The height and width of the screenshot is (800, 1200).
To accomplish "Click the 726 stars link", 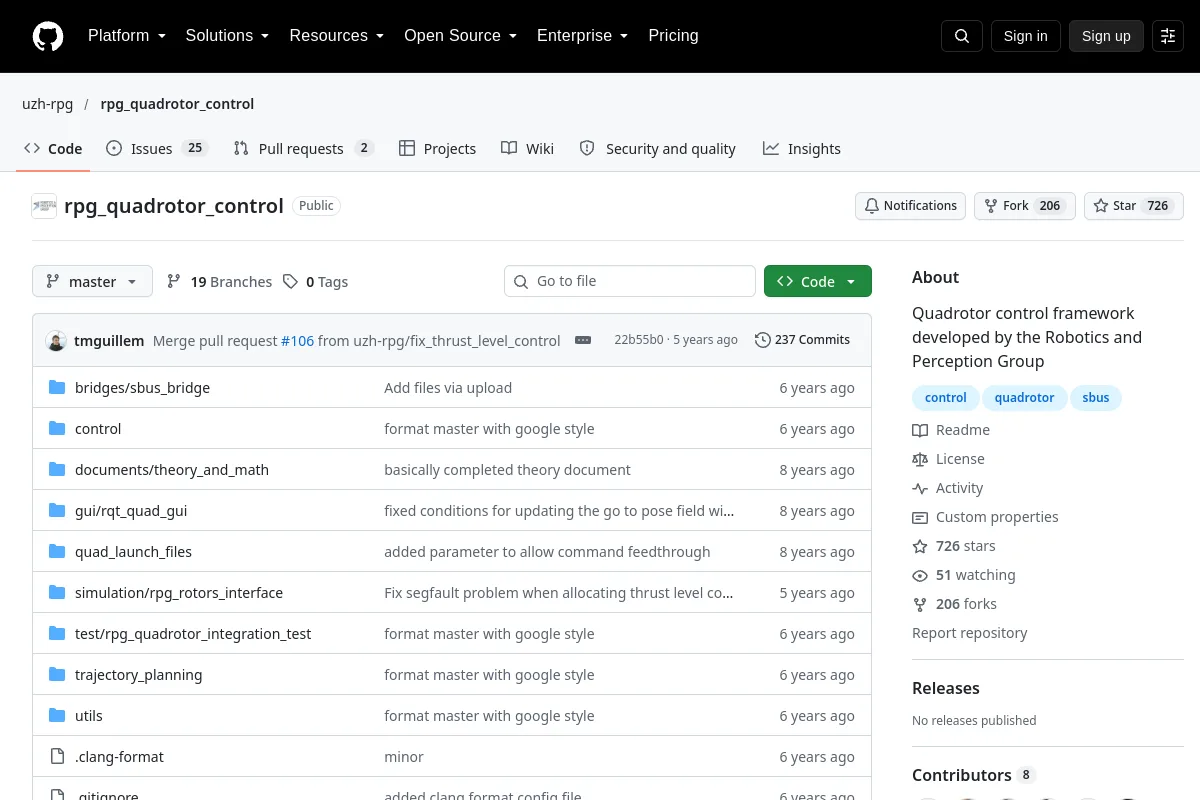I will (954, 546).
